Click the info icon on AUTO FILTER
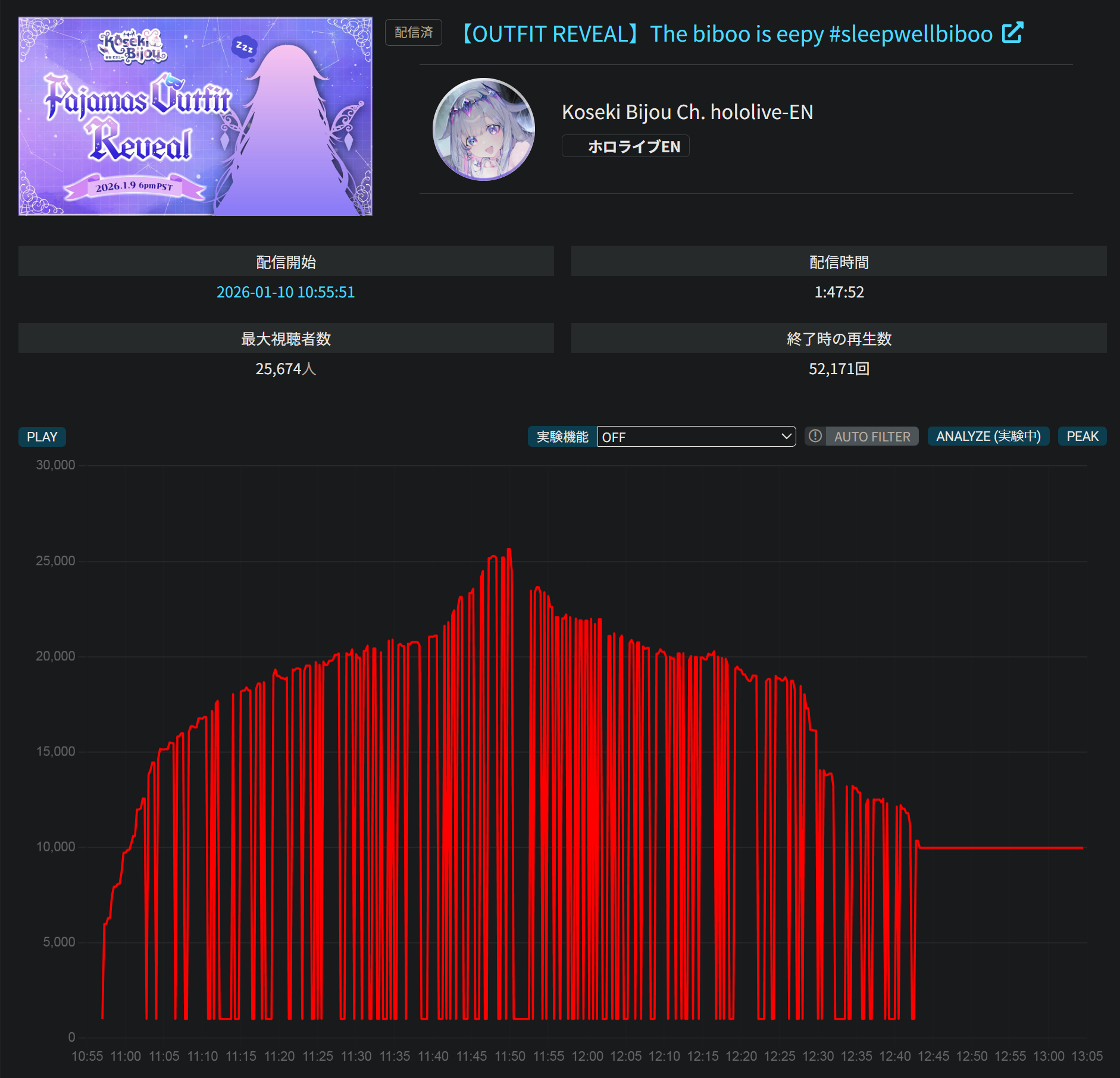Screen dimensions: 1120x1078 pos(815,436)
